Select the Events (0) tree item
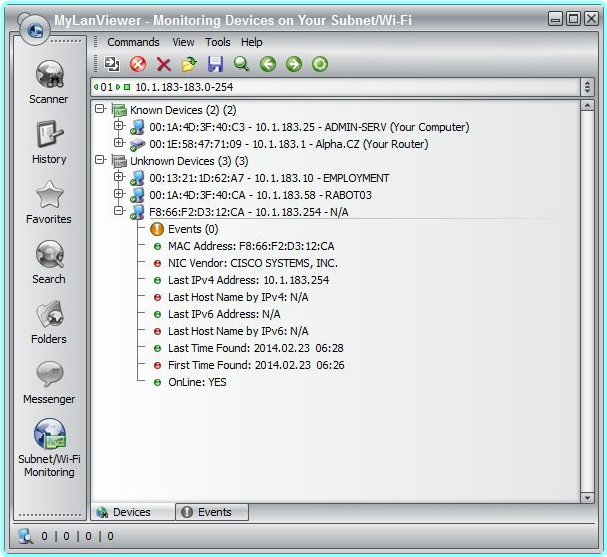Image resolution: width=607 pixels, height=557 pixels. click(193, 230)
